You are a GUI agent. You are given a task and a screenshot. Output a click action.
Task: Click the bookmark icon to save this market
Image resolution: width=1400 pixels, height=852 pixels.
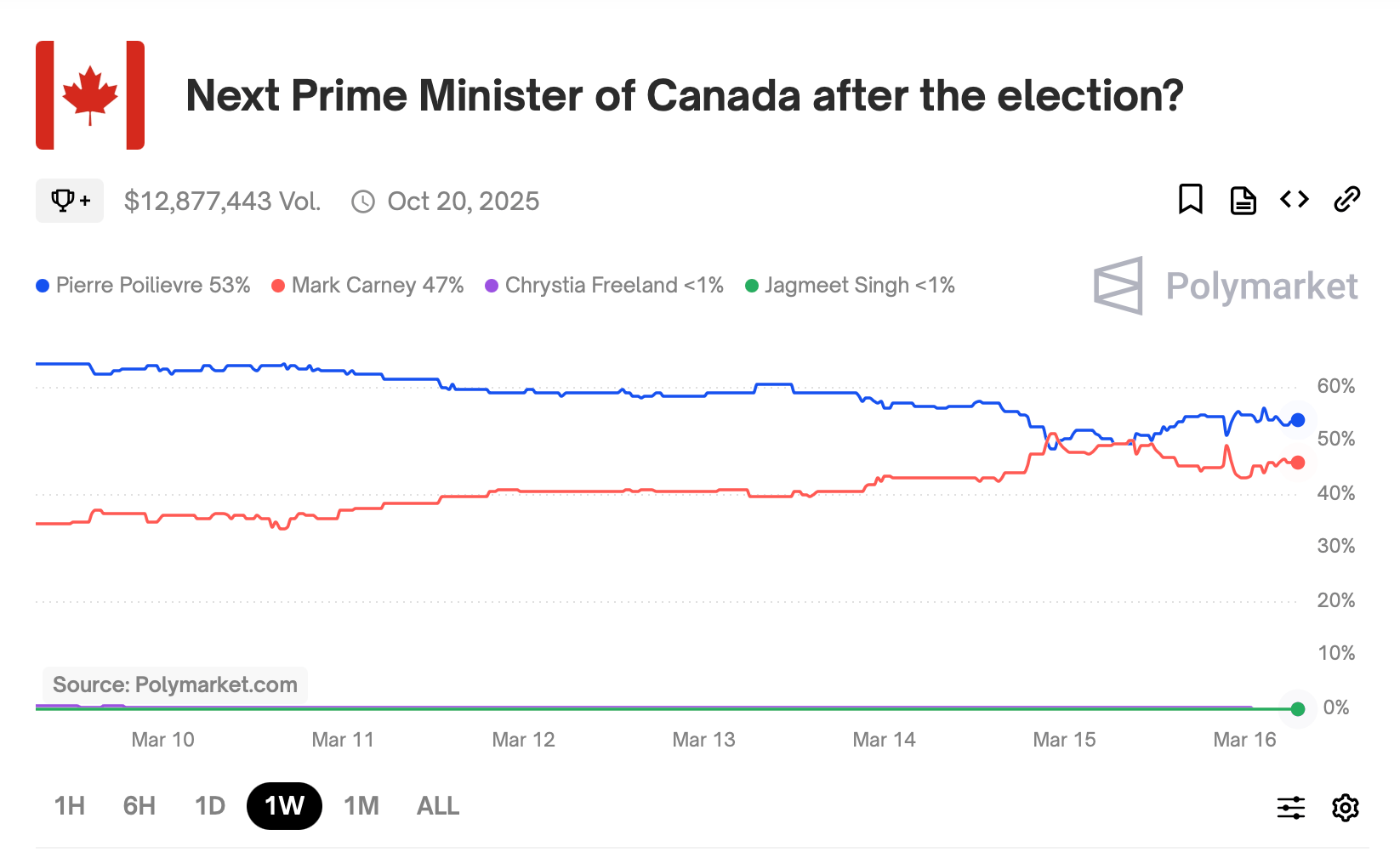[x=1191, y=200]
